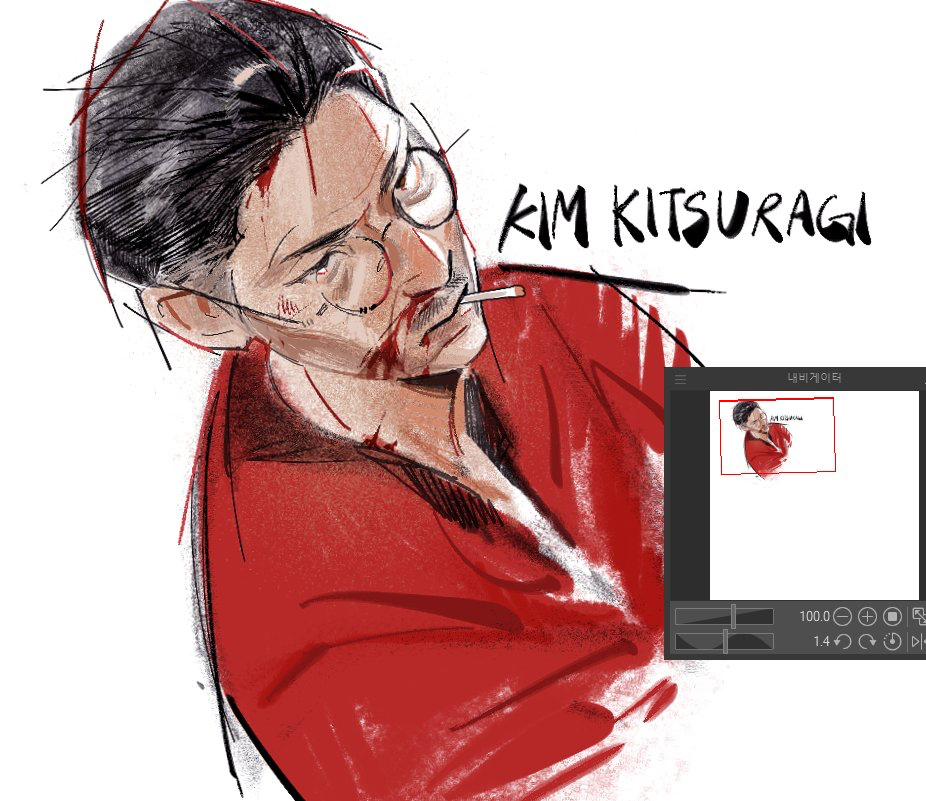Click the zoom out minus icon
926x801 pixels.
tap(842, 617)
